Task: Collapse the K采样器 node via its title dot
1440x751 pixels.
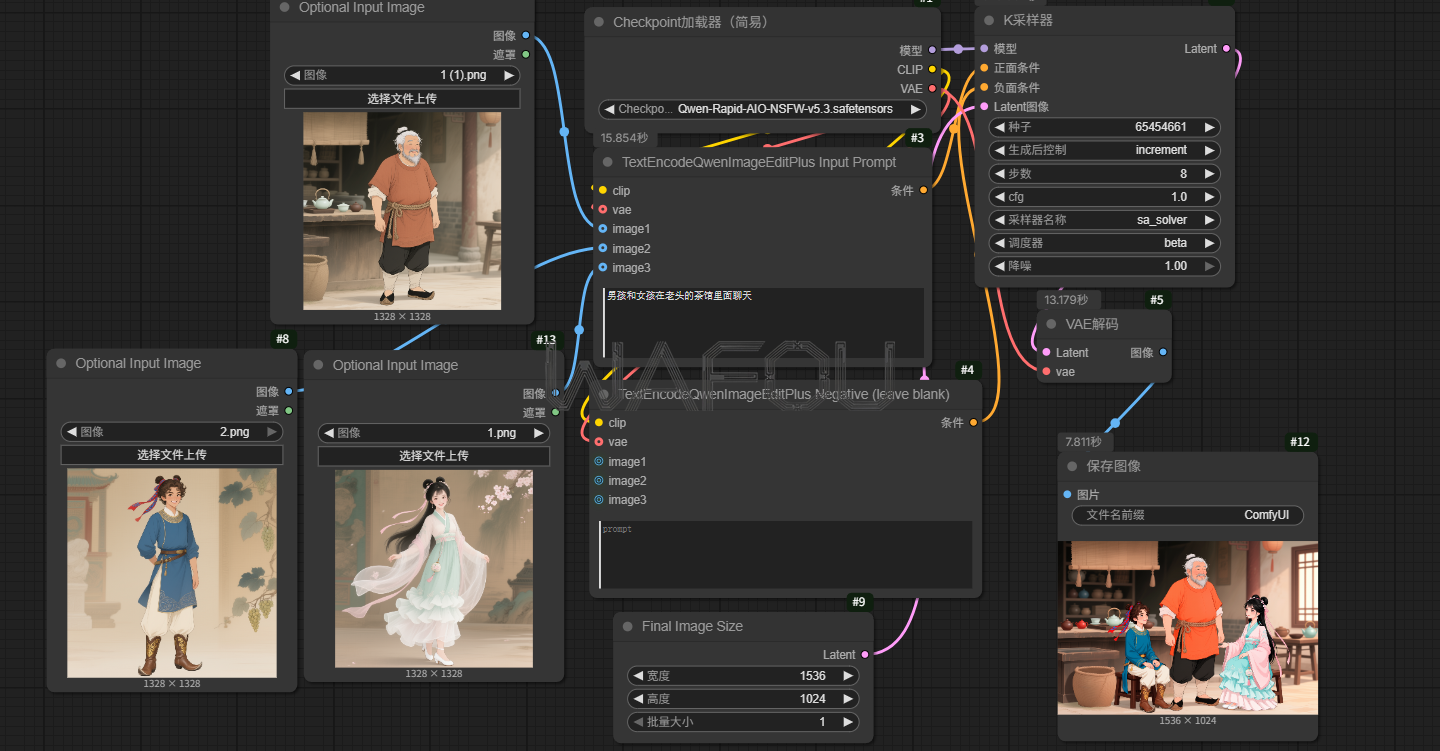Action: [x=990, y=20]
